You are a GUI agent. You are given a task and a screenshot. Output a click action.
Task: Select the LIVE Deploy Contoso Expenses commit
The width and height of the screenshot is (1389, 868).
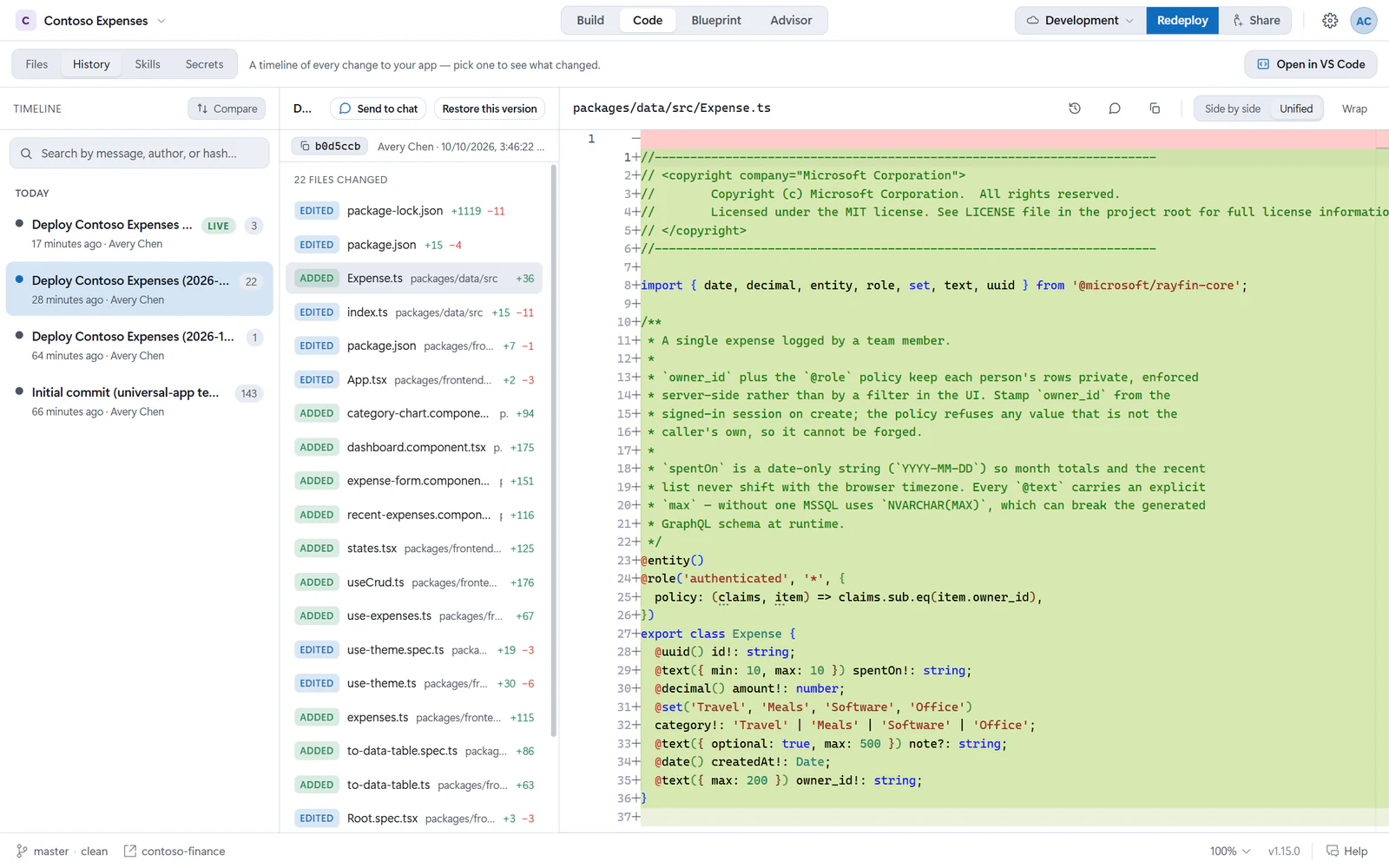point(139,233)
